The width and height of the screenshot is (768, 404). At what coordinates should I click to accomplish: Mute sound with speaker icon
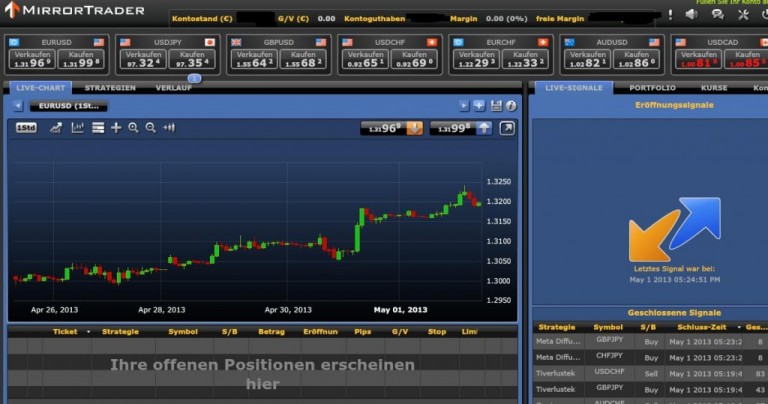(x=691, y=15)
